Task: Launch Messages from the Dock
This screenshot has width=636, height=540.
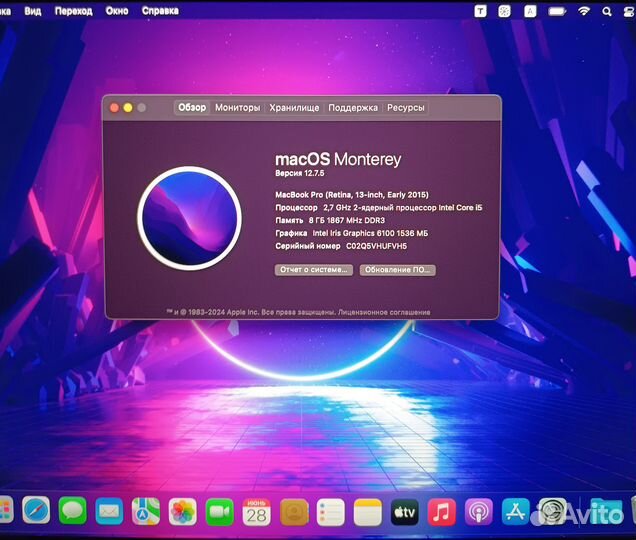Action: (x=73, y=510)
